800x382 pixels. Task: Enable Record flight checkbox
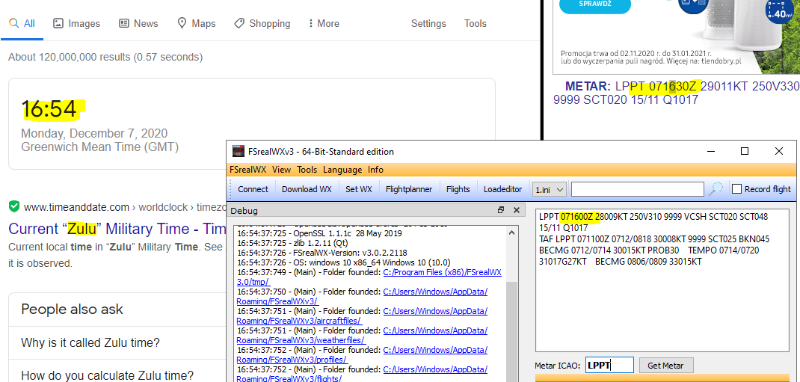click(x=737, y=189)
